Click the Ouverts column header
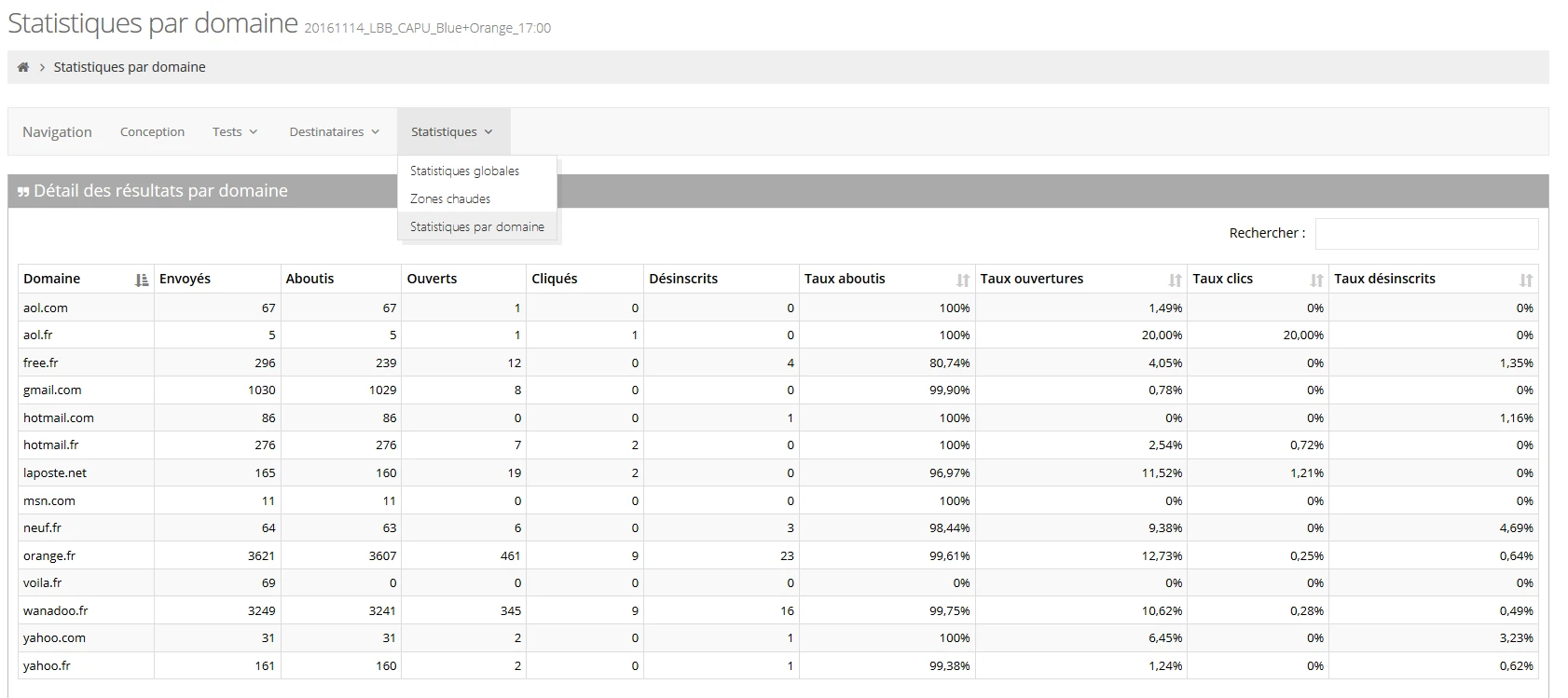The width and height of the screenshot is (1568, 698). tap(432, 279)
